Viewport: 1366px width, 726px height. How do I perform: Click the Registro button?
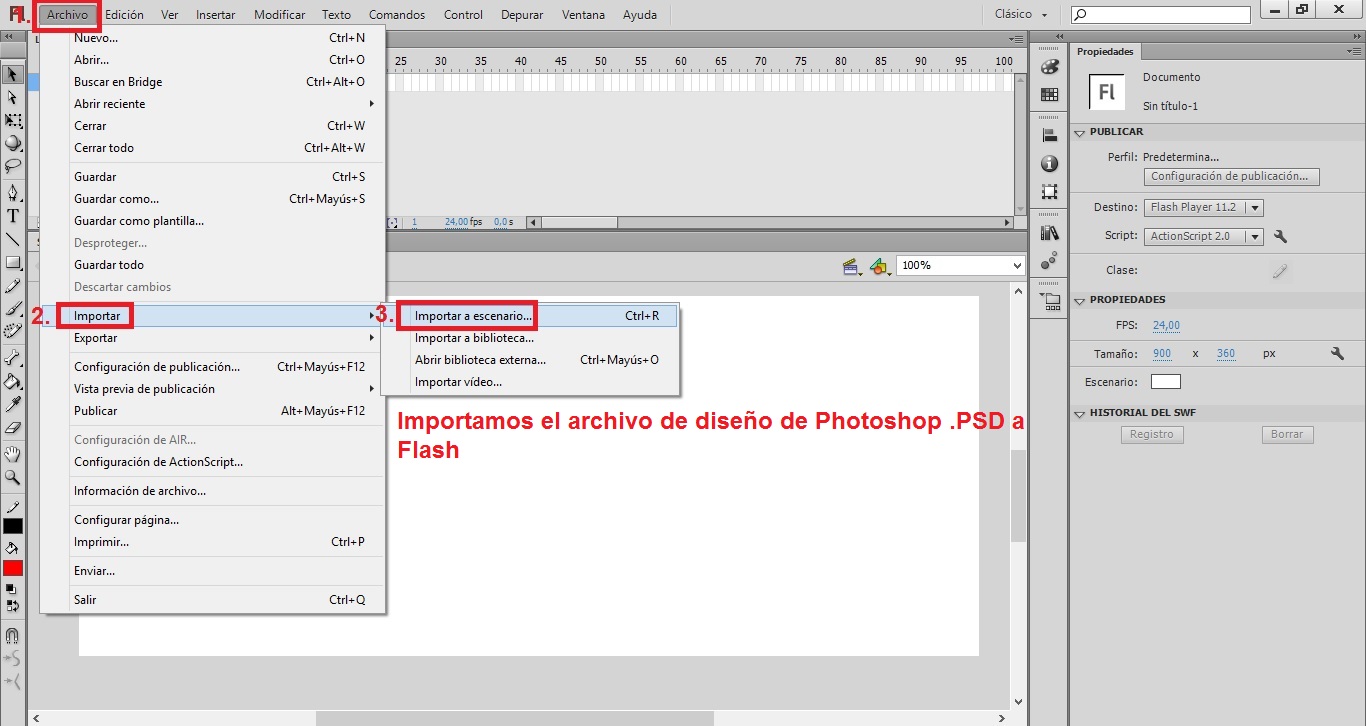[1152, 434]
